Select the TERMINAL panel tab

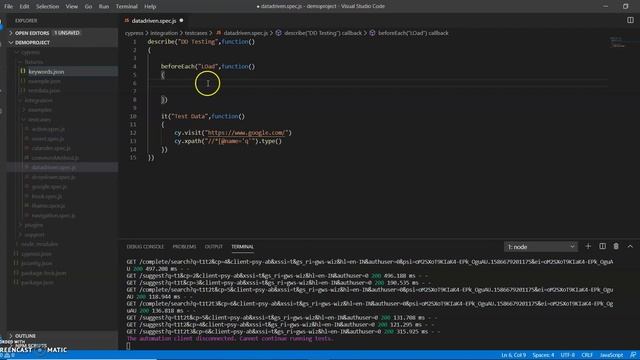[x=242, y=247]
